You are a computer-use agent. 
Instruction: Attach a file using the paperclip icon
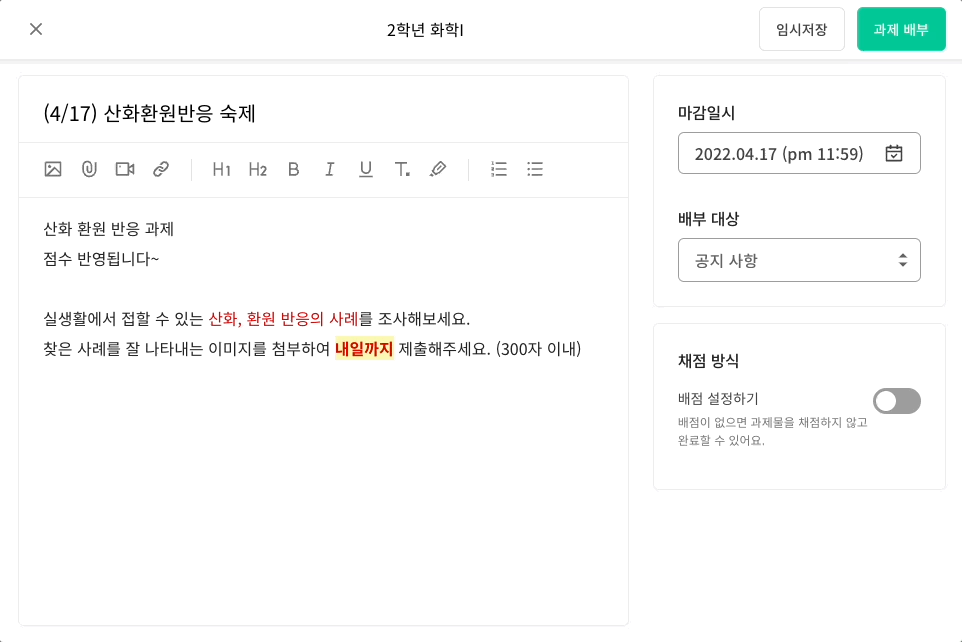click(x=89, y=169)
